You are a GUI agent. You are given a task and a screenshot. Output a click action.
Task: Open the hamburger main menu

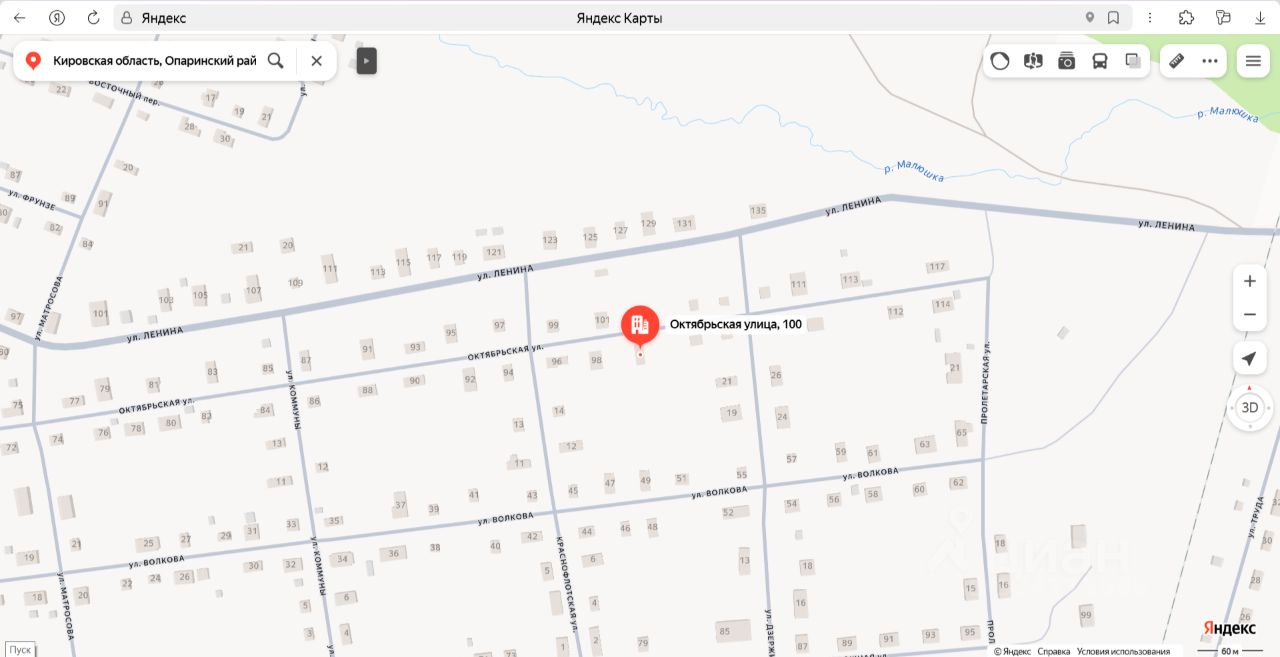tap(1253, 61)
